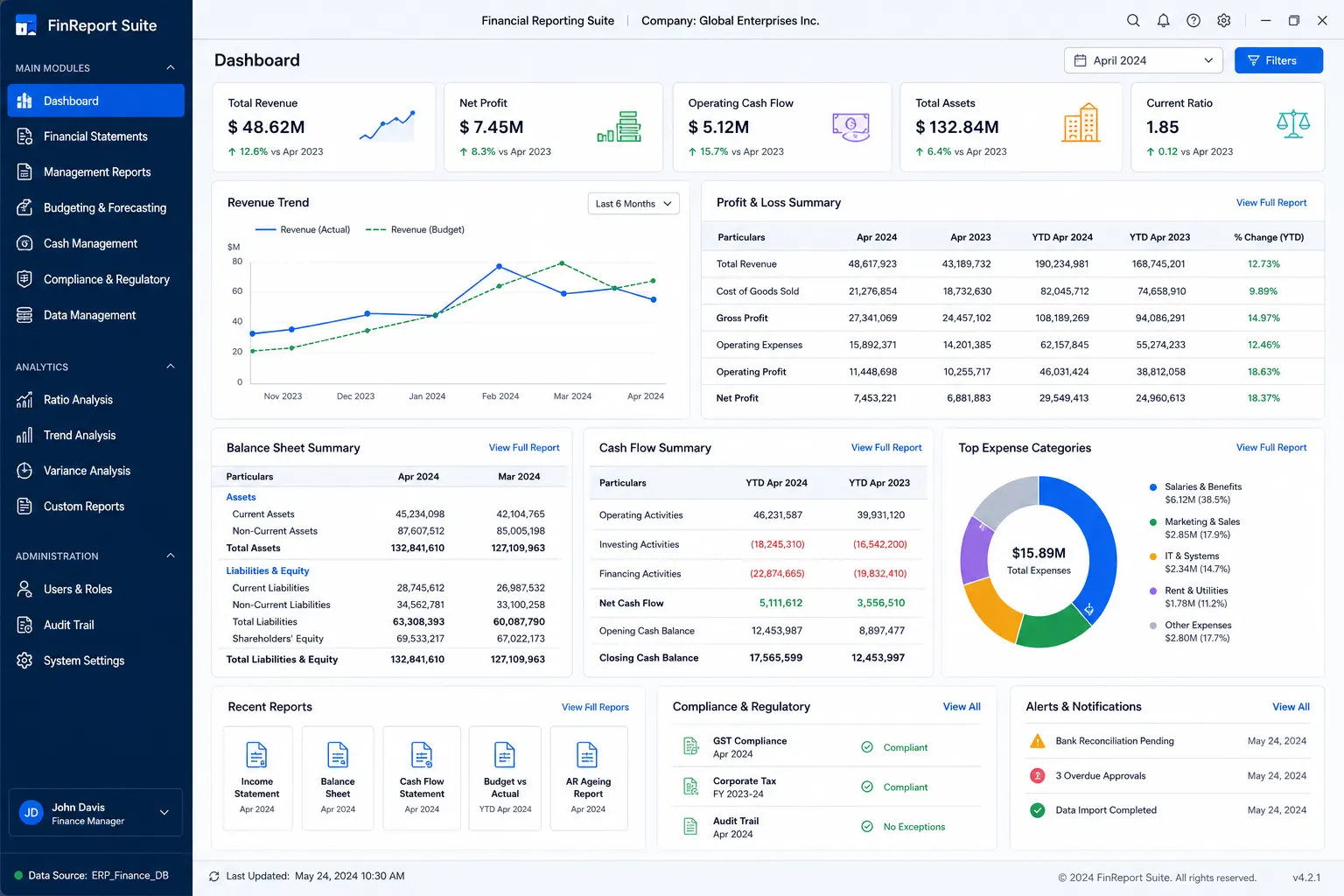
Task: Click the Audit Trail compliance document icon
Action: click(691, 826)
